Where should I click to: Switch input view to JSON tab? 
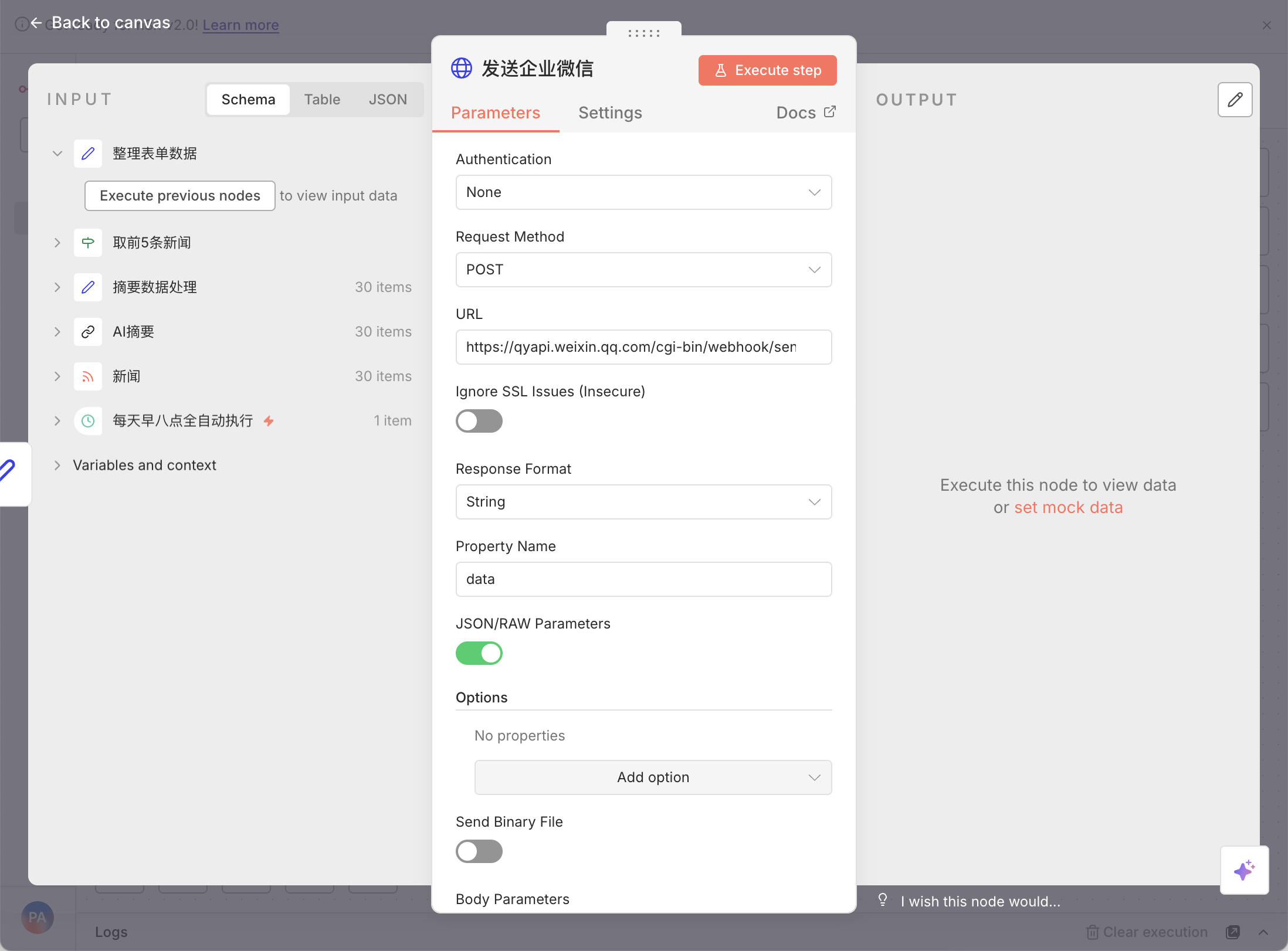click(x=388, y=100)
